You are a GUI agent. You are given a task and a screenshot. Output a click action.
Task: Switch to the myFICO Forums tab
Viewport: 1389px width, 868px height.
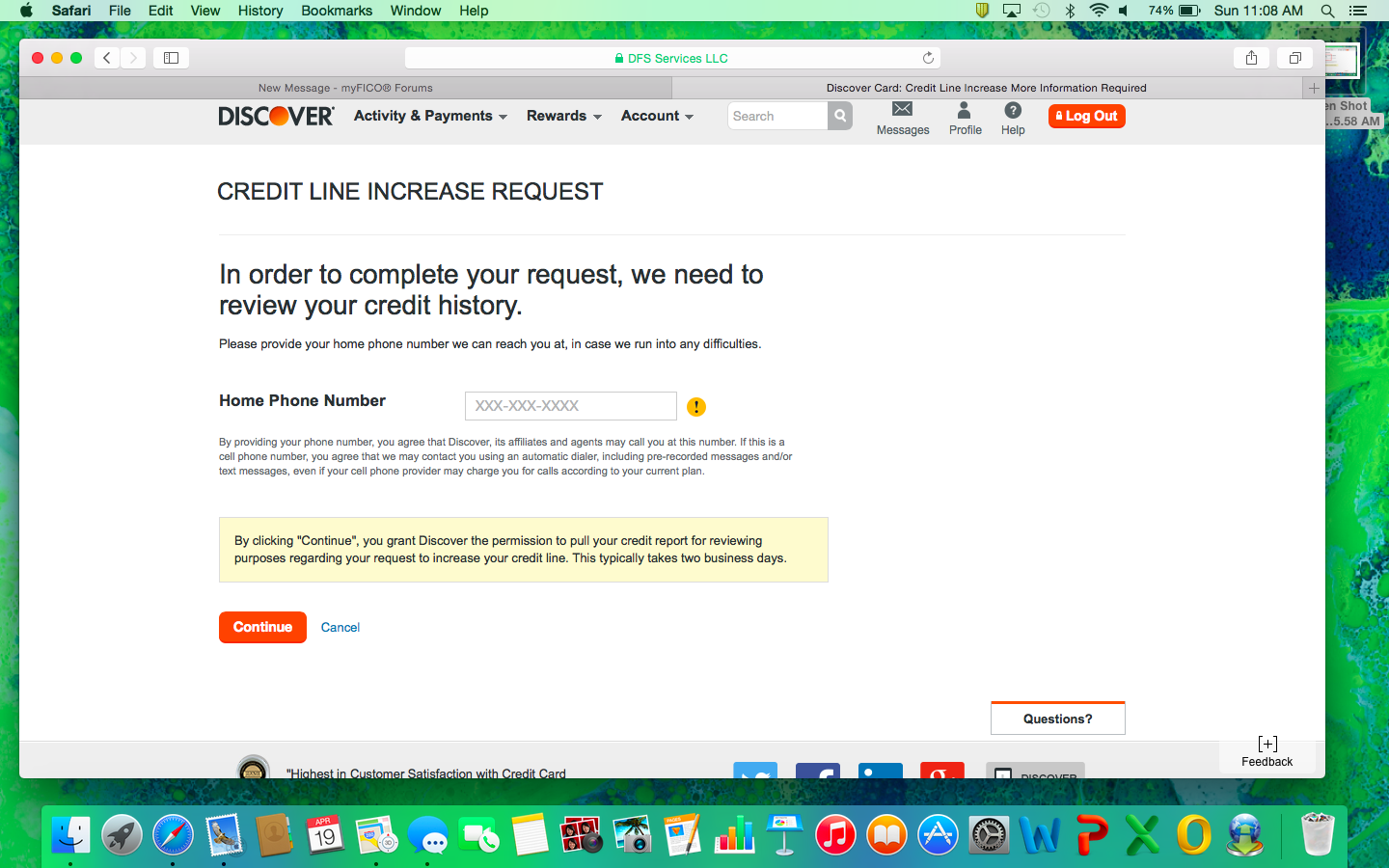pyautogui.click(x=345, y=88)
